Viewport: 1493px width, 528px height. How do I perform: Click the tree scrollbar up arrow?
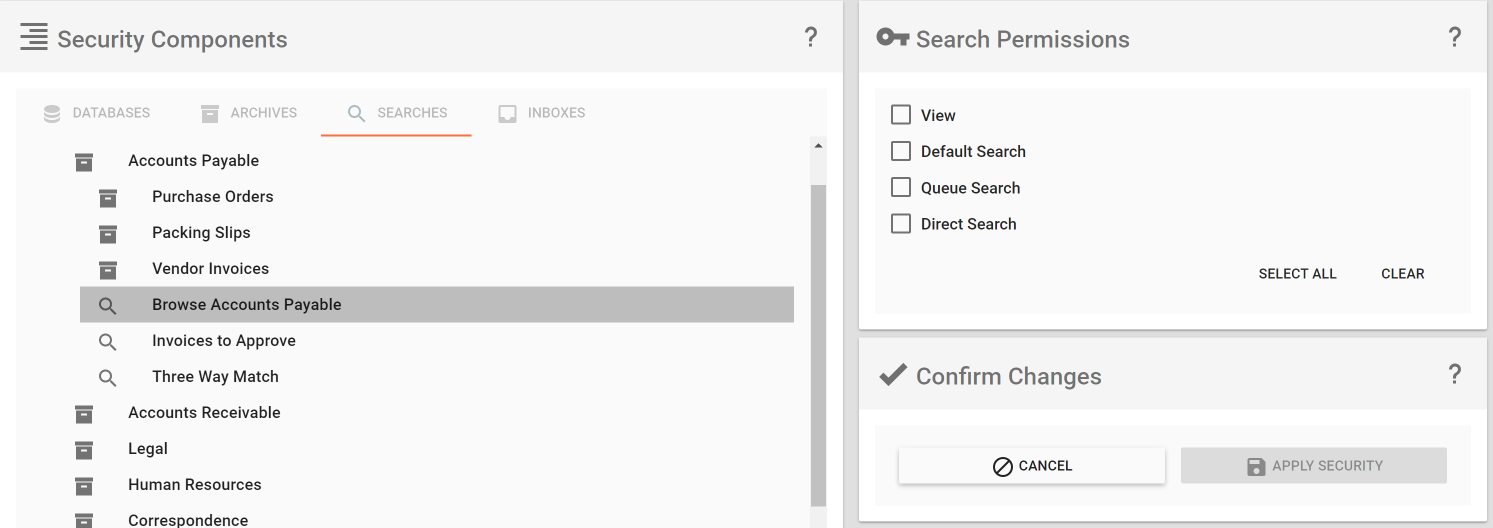(x=819, y=146)
